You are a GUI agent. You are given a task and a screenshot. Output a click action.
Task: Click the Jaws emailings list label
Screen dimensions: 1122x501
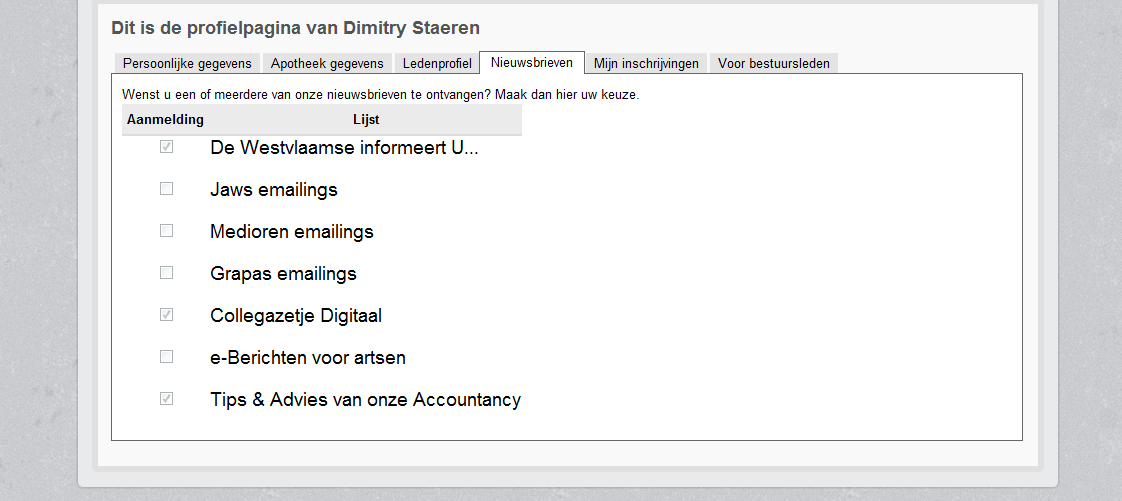273,190
